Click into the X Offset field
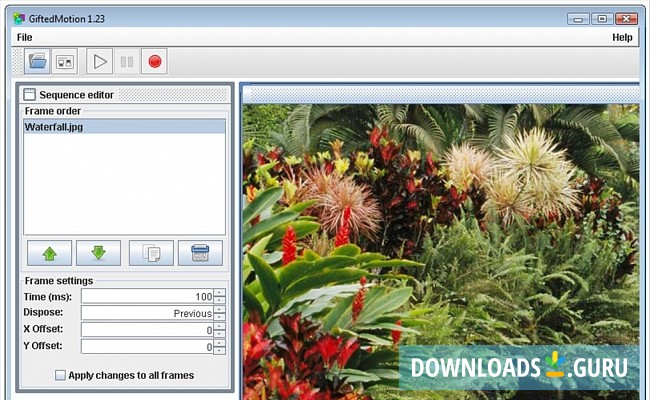Screen dimensions: 650x400 [147, 330]
